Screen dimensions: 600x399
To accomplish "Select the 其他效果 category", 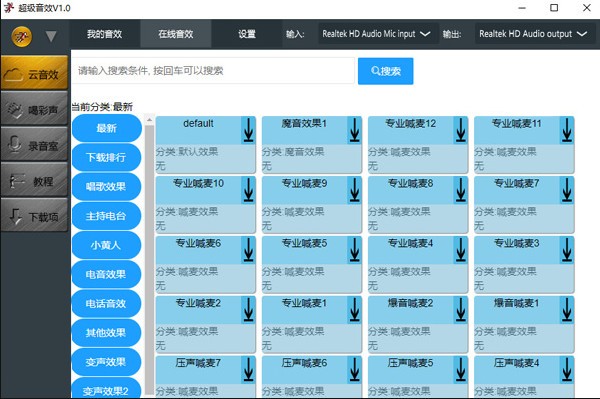I will [106, 333].
